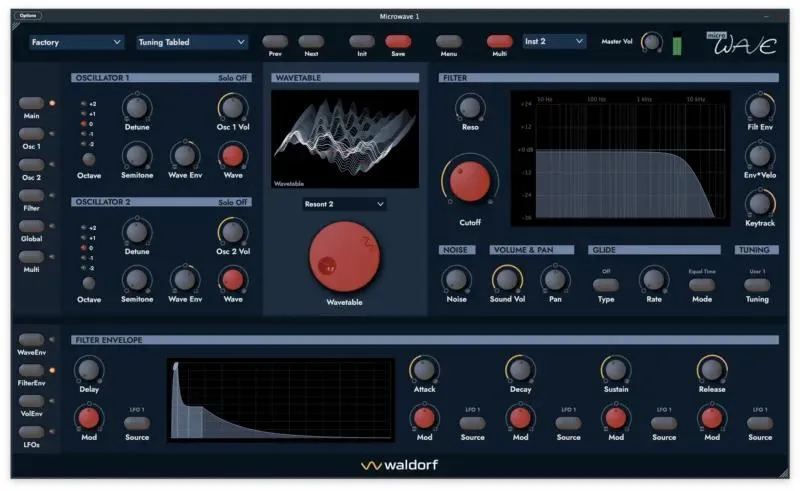Click the Oscillator 1 Octave button
800x491 pixels.
tap(89, 160)
